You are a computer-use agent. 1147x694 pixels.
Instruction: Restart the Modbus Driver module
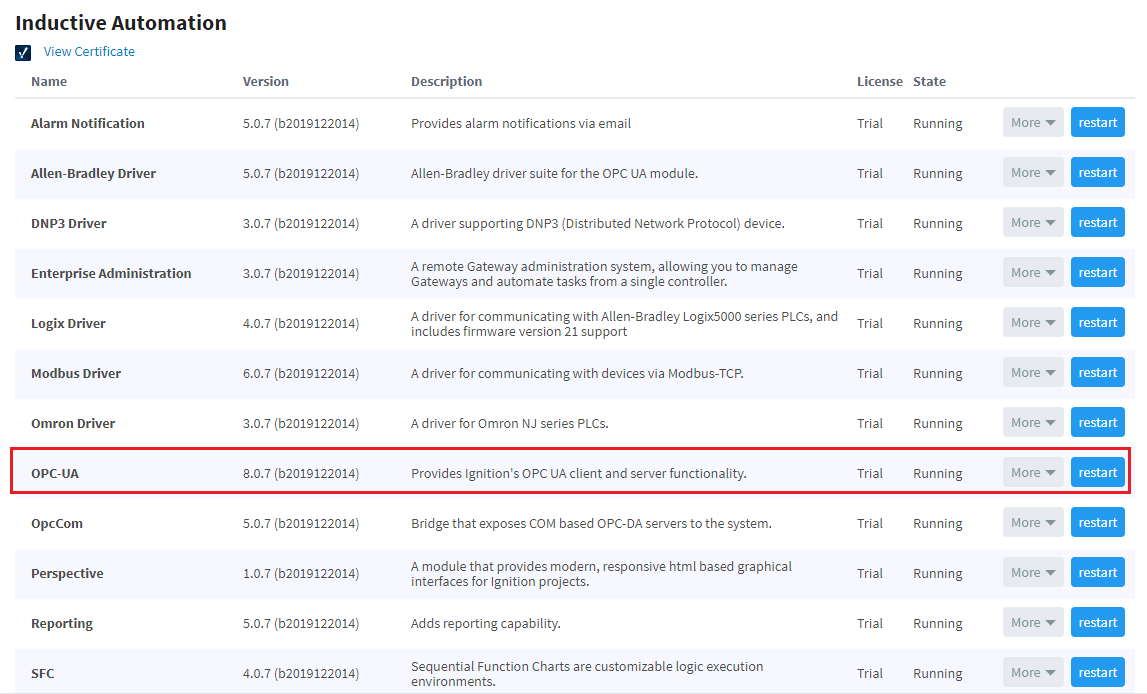[1097, 372]
